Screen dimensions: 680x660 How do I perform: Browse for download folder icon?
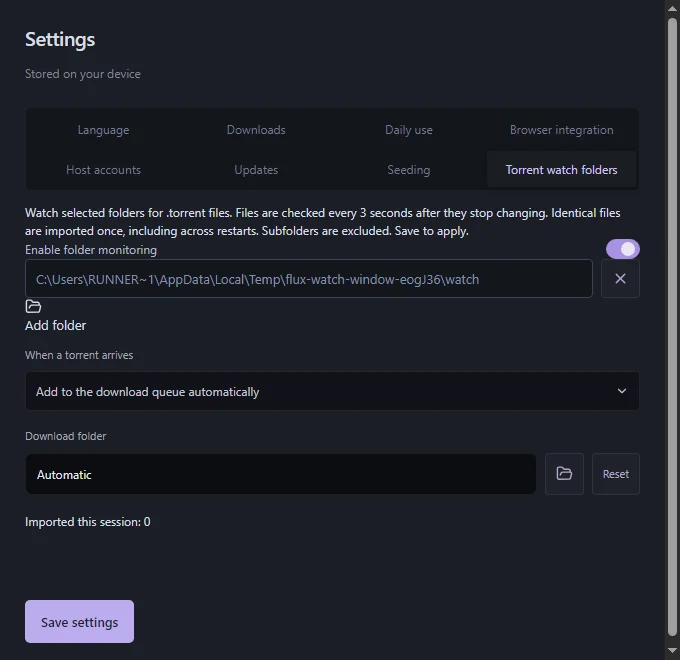[564, 474]
